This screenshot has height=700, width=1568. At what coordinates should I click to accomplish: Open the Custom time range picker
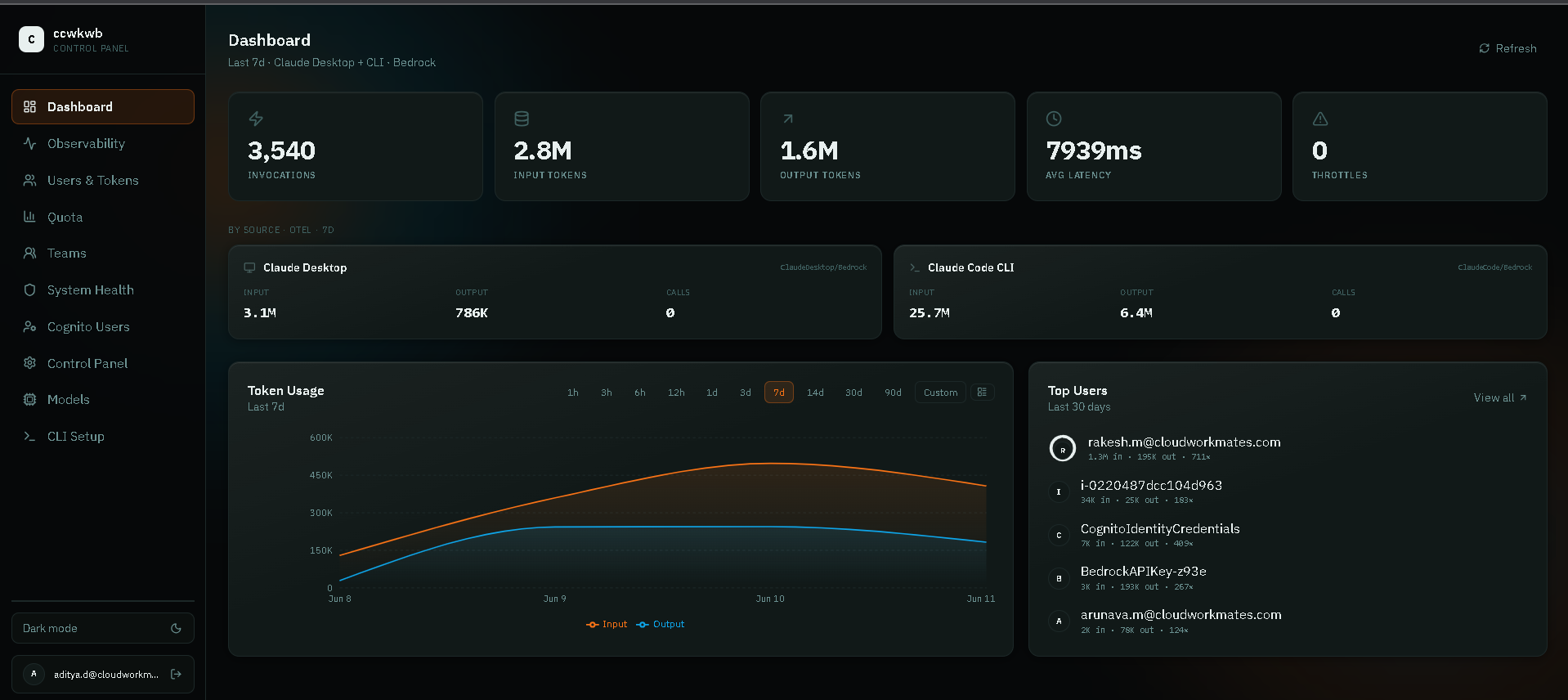(x=940, y=393)
